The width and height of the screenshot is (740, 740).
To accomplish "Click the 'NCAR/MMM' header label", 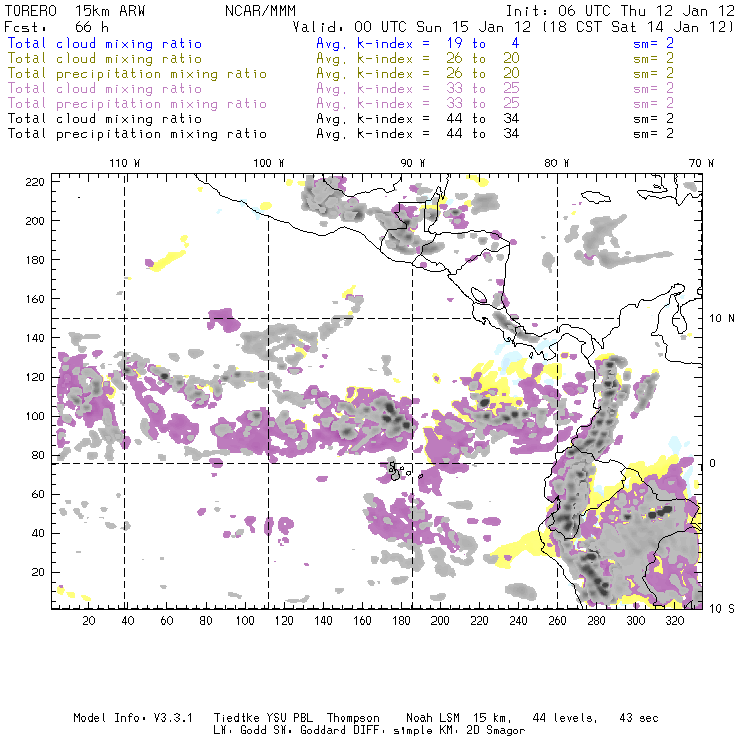I will click(x=261, y=11).
